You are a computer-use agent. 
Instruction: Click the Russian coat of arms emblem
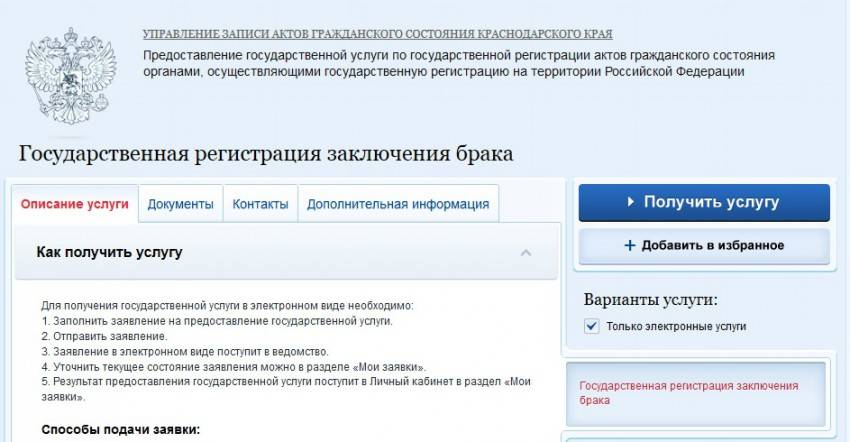[x=70, y=76]
